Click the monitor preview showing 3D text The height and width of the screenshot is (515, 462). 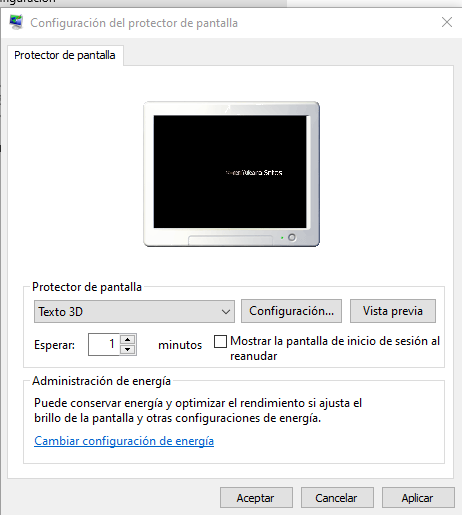[x=231, y=174]
